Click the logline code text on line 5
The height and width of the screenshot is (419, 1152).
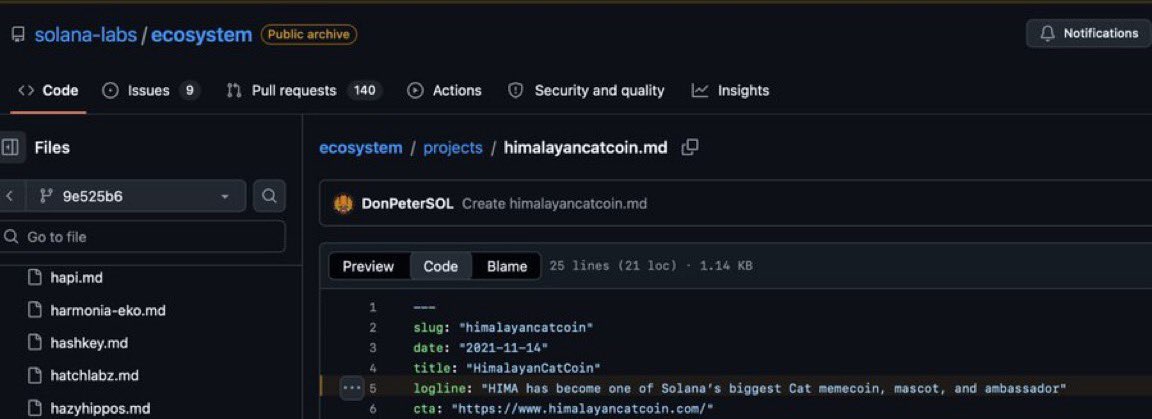740,387
